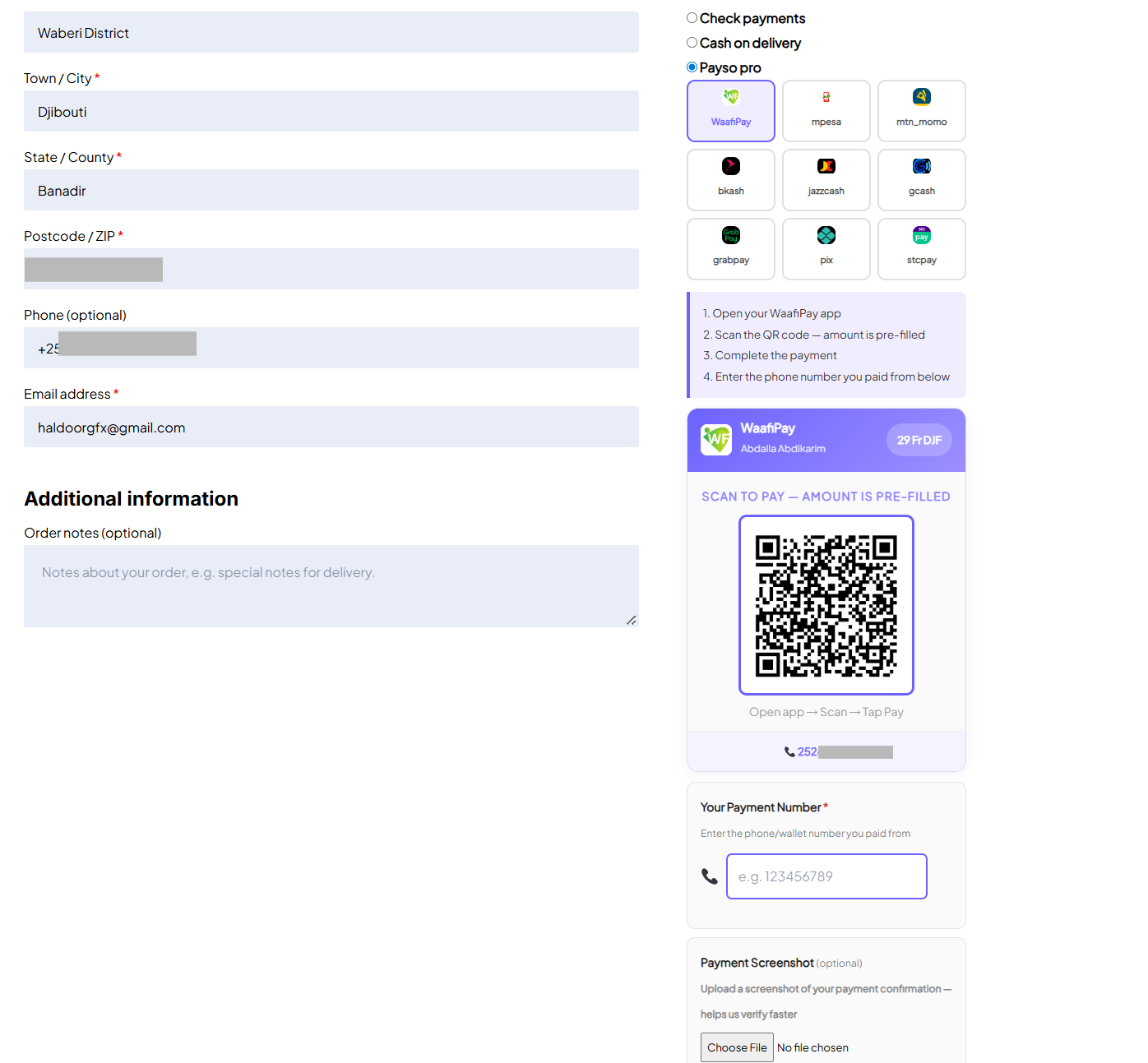This screenshot has height=1063, width=1148.
Task: Click the Choose File upload button
Action: (x=736, y=1047)
